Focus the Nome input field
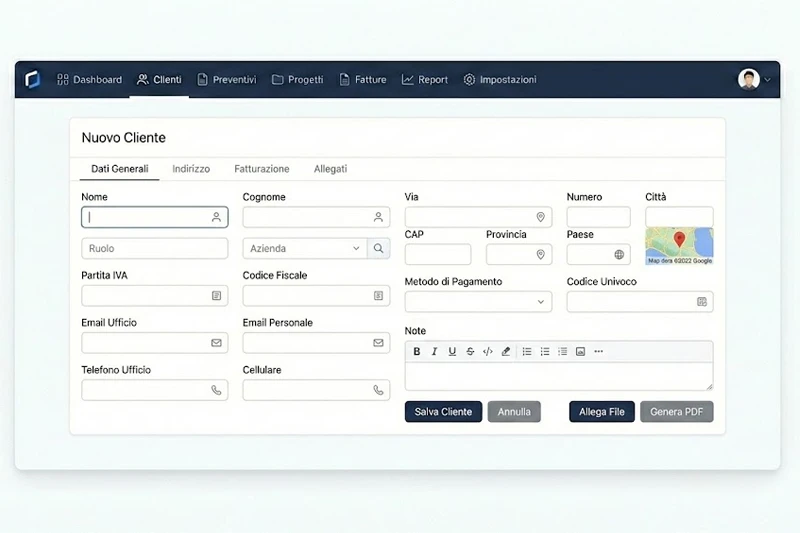Screen dimensions: 800x533 point(155,217)
